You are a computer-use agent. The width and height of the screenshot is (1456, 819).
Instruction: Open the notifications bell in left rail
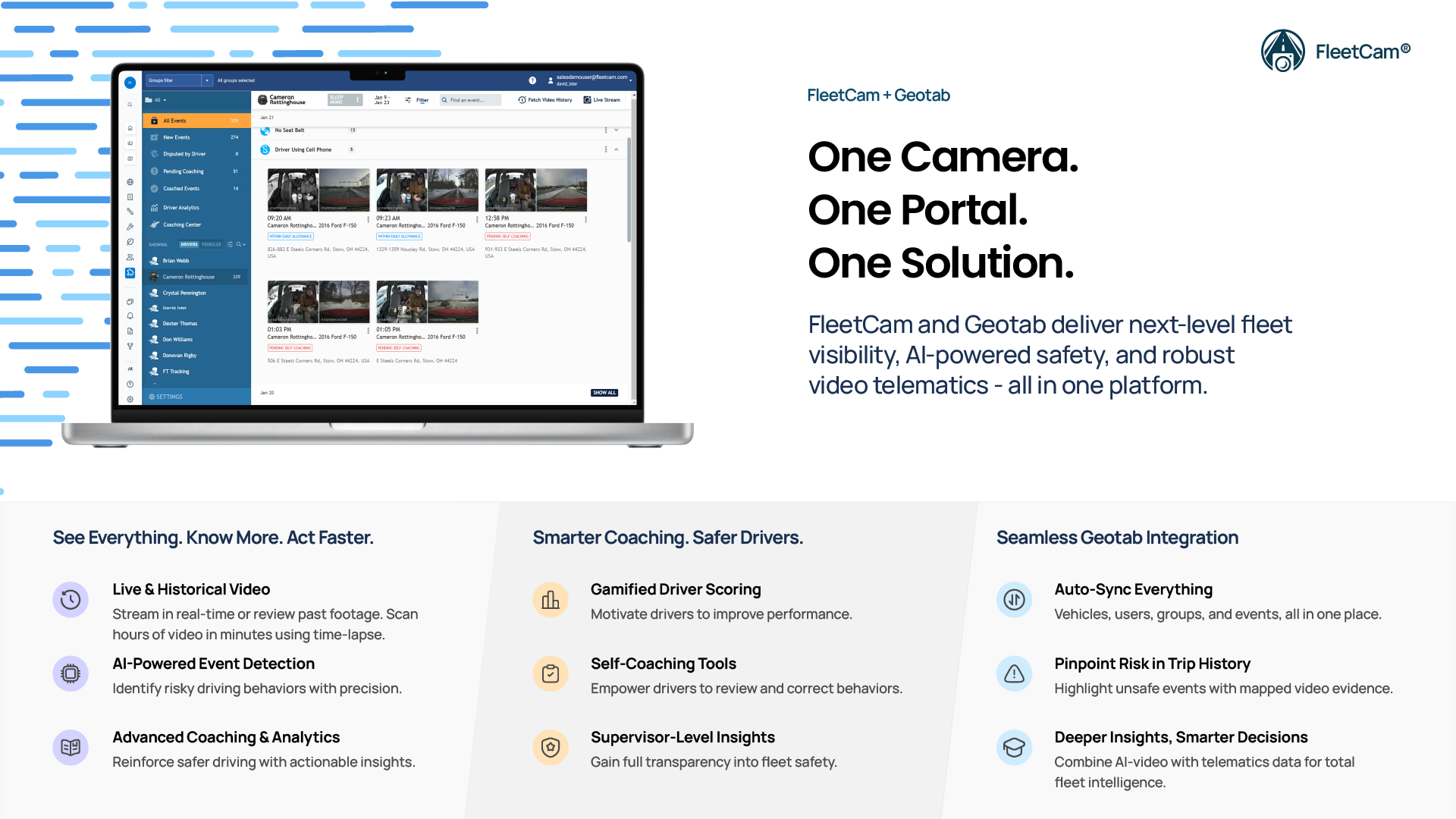129,316
